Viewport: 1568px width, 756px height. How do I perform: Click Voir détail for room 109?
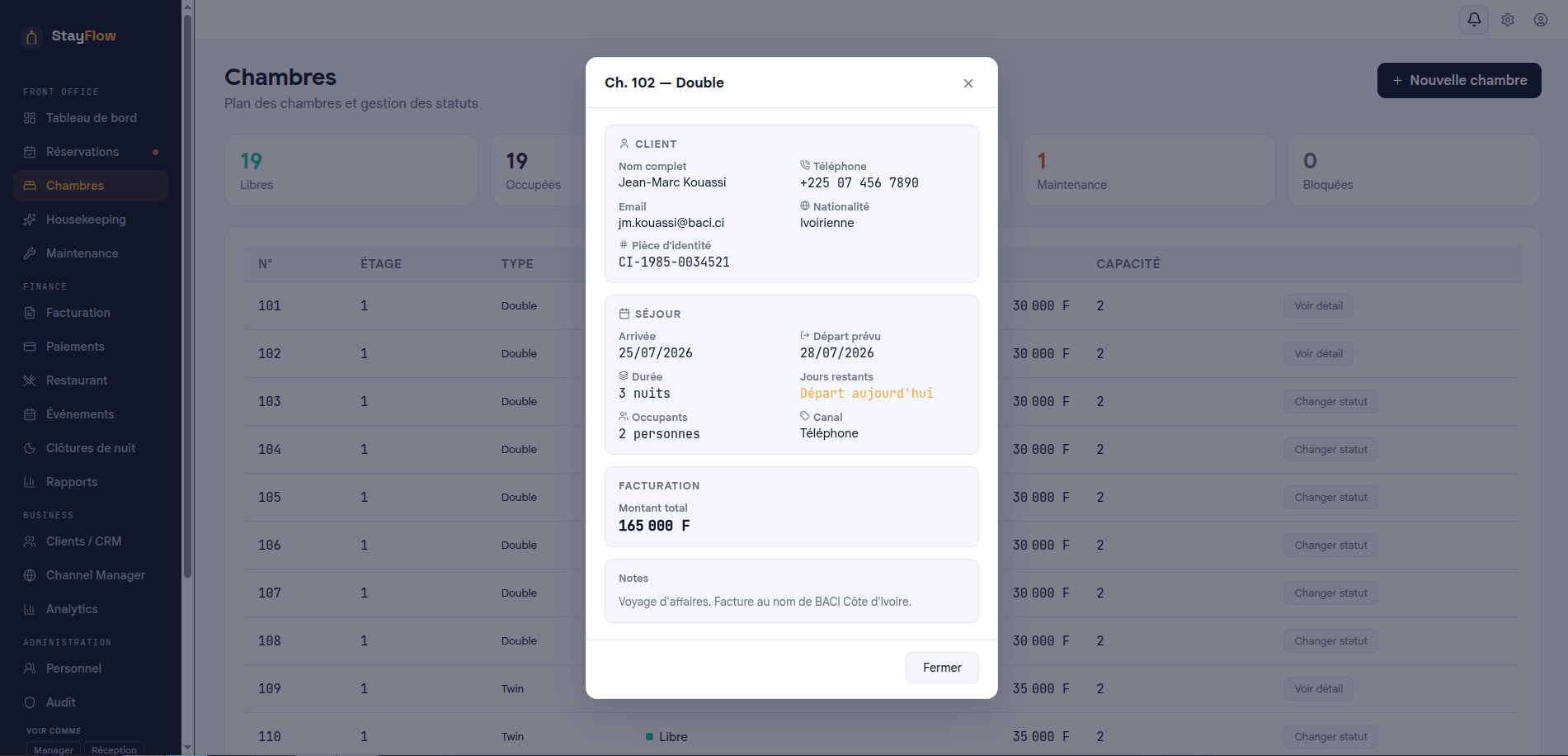point(1318,689)
